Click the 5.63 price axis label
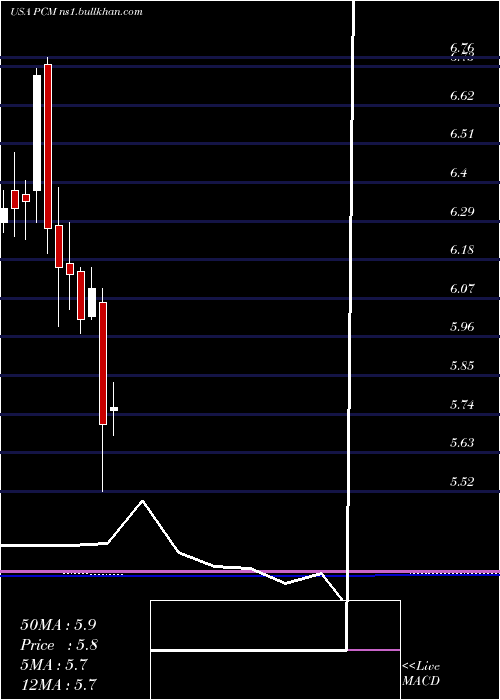 [462, 443]
